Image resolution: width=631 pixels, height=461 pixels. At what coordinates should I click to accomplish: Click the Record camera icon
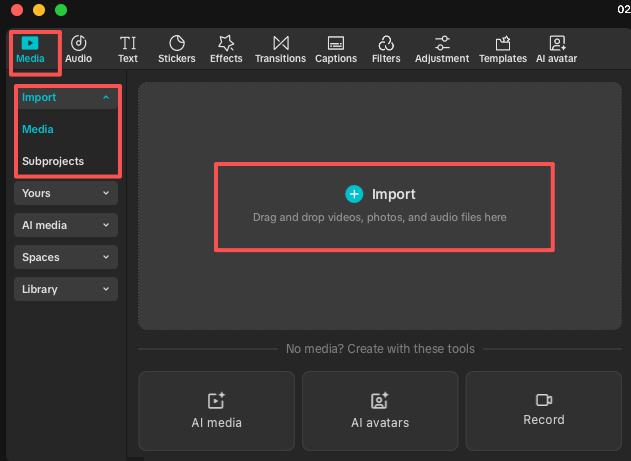pos(544,400)
